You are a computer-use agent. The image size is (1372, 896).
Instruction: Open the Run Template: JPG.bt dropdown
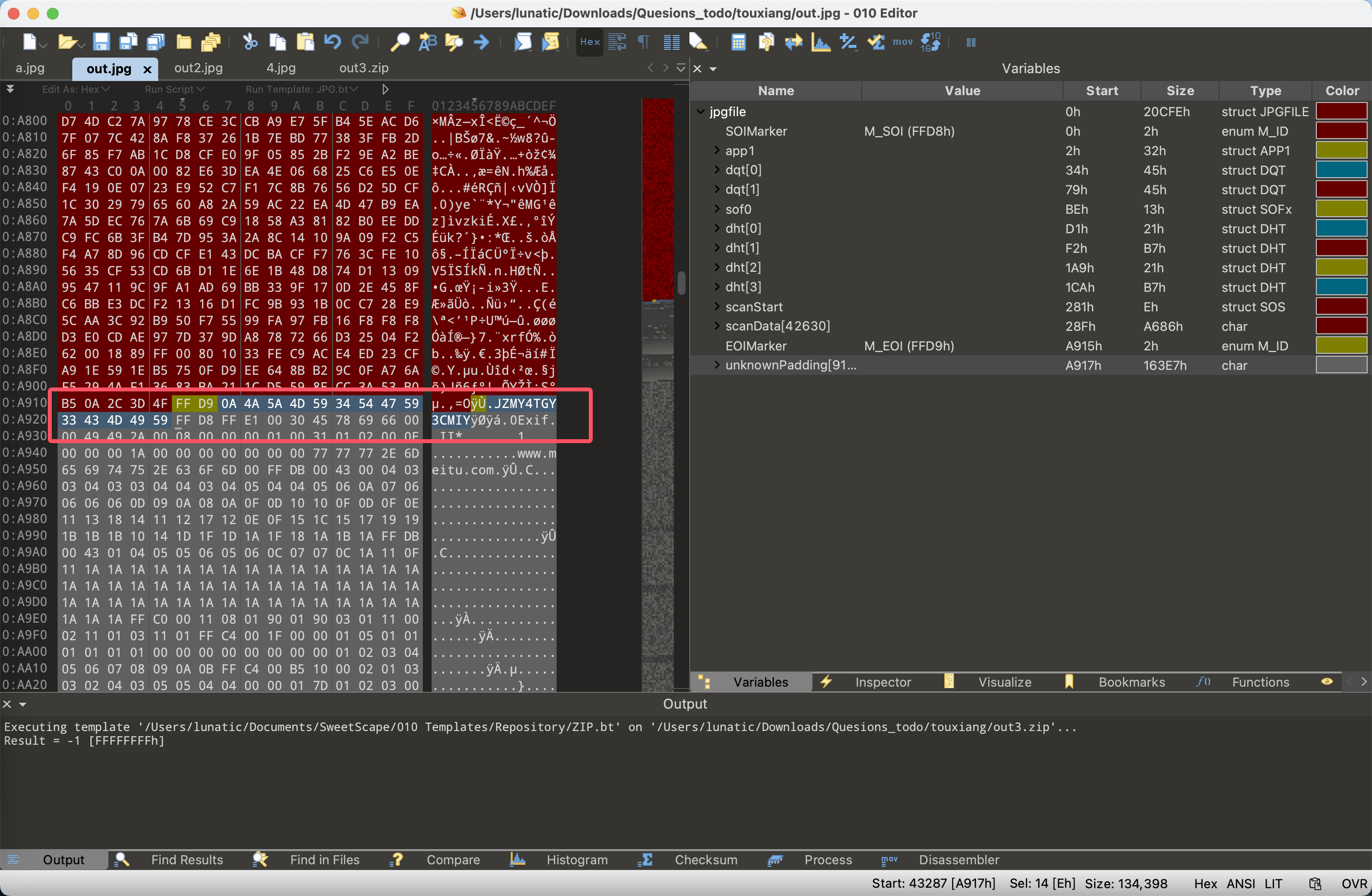(301, 89)
